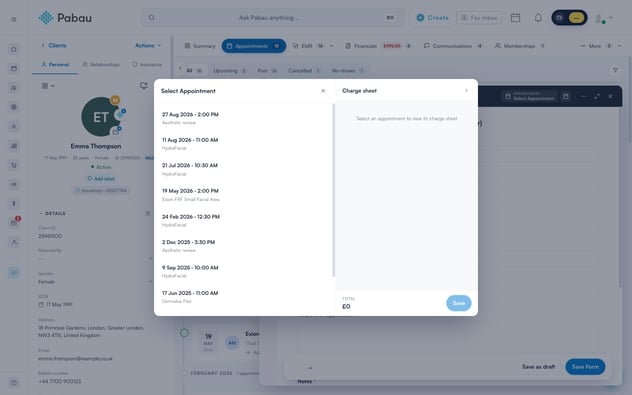
Task: Click the Pabau logo
Action: click(65, 18)
